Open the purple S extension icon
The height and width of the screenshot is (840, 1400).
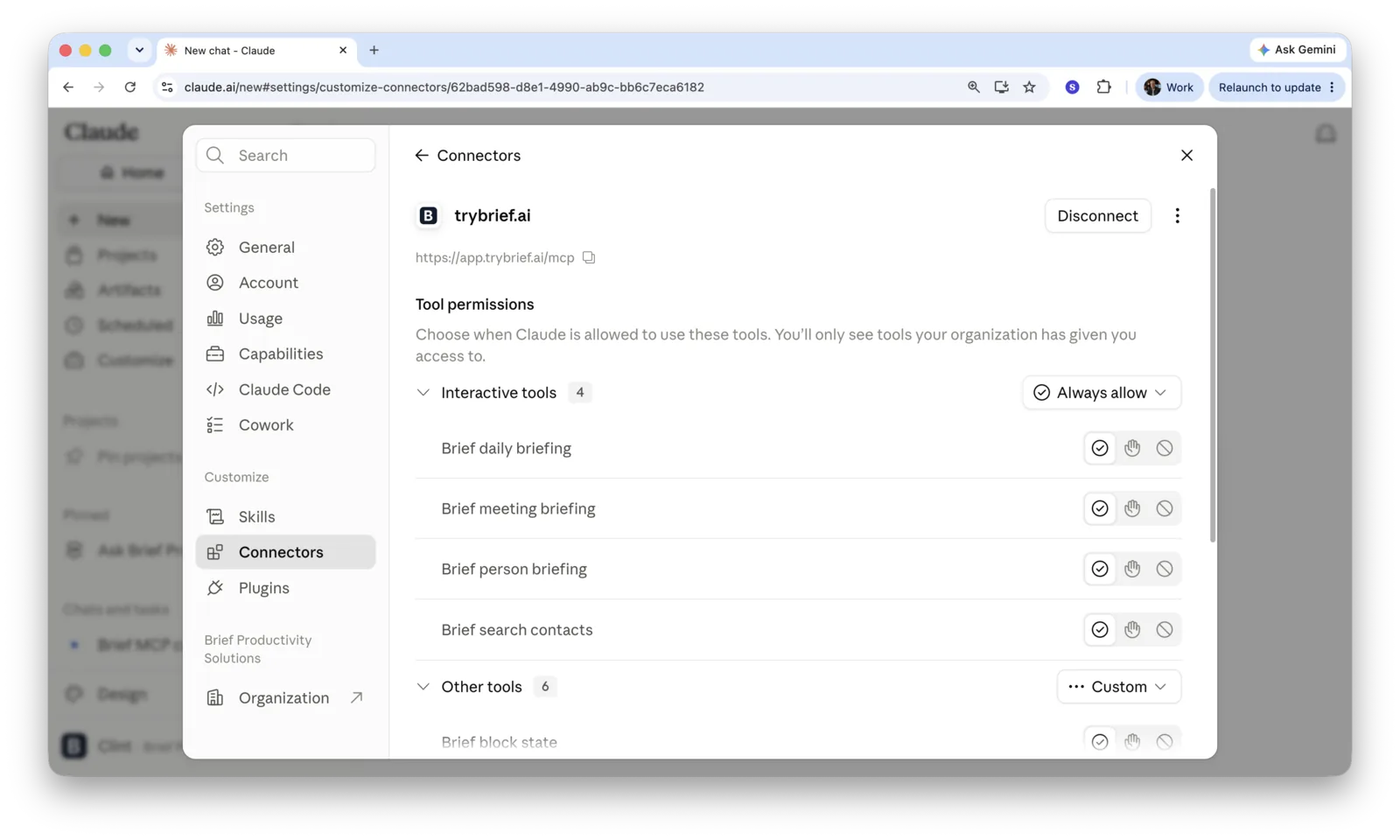[x=1072, y=87]
